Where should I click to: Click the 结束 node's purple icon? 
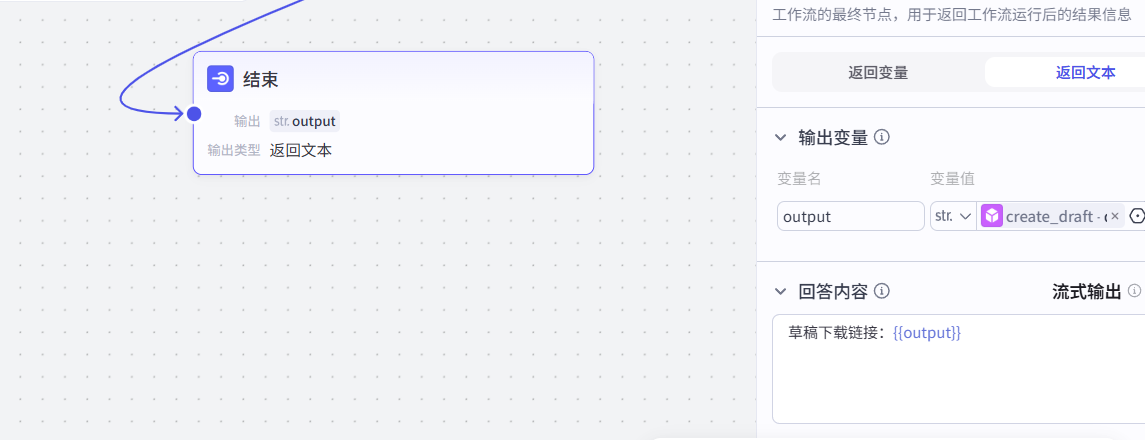coord(220,79)
